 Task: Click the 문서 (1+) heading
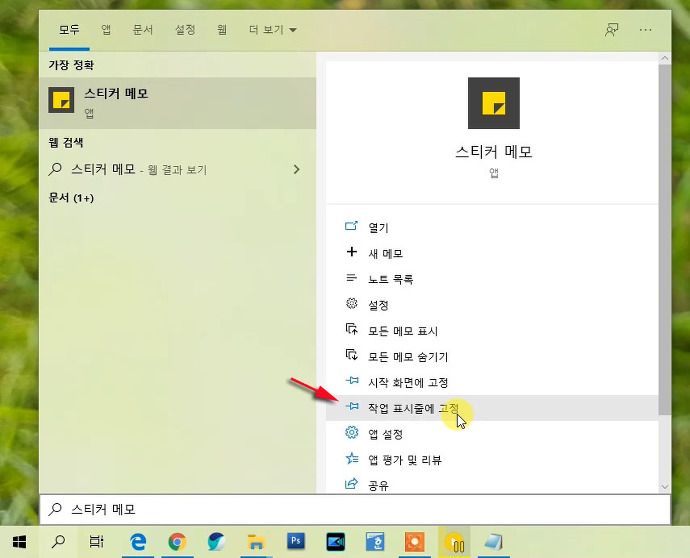pyautogui.click(x=71, y=198)
